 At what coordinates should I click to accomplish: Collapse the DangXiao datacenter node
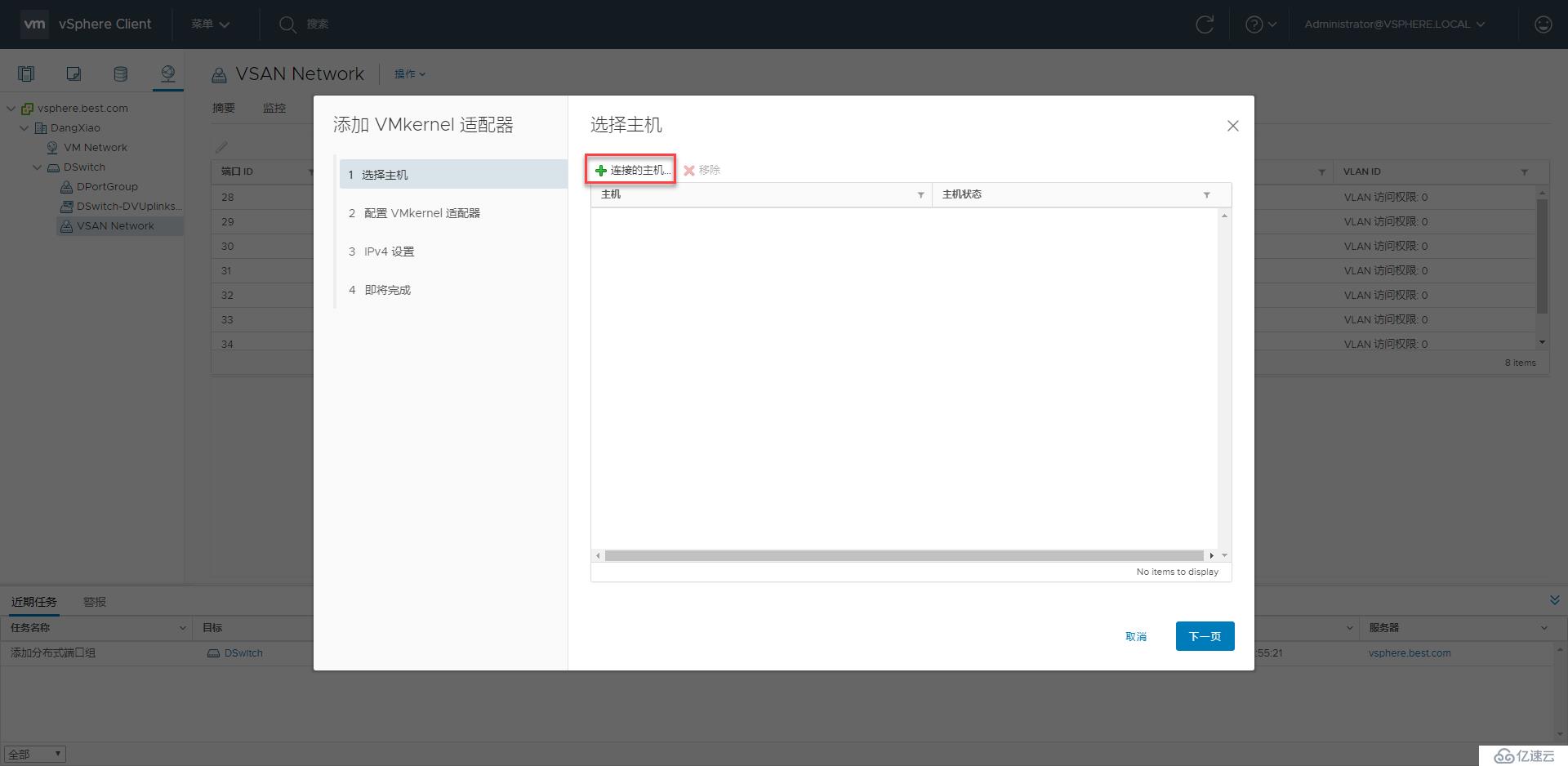click(x=24, y=127)
